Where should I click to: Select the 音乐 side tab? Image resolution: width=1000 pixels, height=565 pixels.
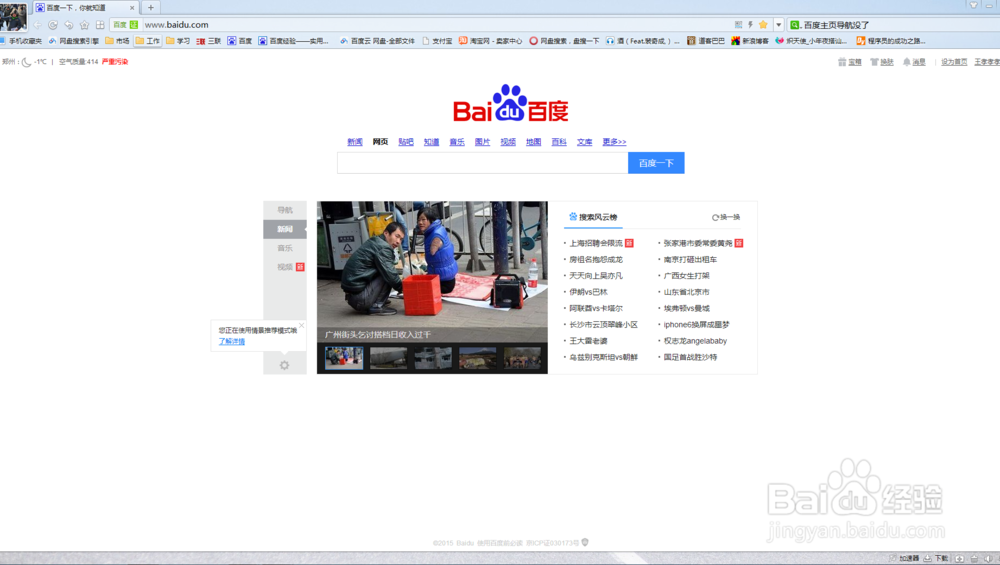[x=284, y=248]
